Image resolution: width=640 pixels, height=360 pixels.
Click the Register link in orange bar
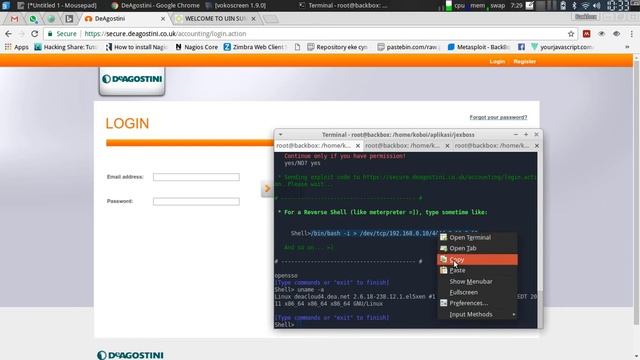pos(524,62)
